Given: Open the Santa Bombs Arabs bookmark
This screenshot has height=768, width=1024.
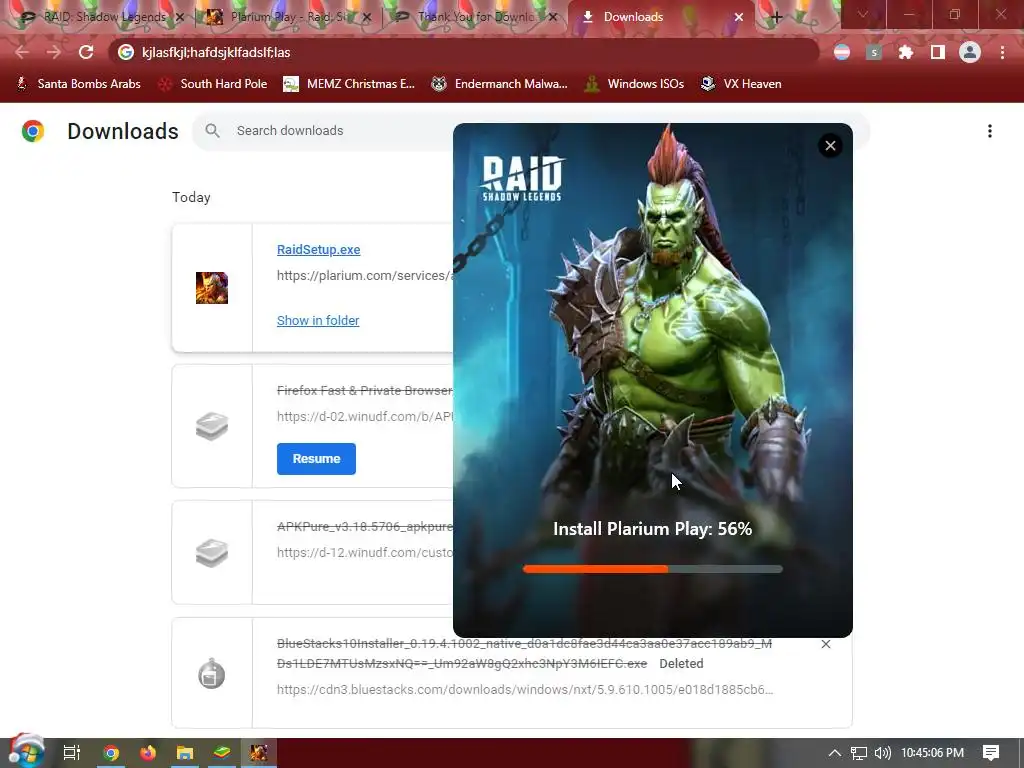Looking at the screenshot, I should pyautogui.click(x=78, y=84).
